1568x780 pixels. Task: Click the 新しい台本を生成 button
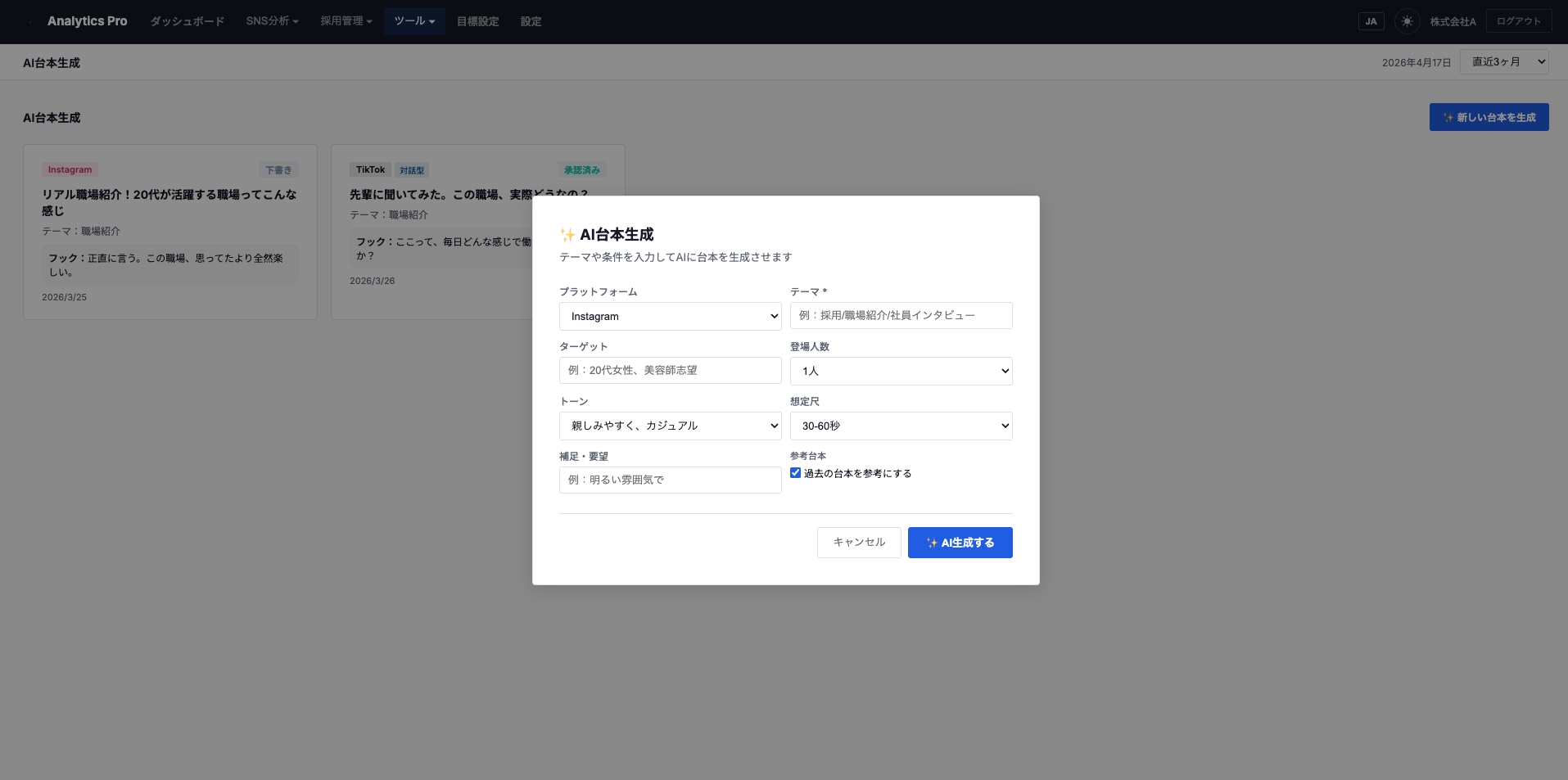pyautogui.click(x=1489, y=117)
